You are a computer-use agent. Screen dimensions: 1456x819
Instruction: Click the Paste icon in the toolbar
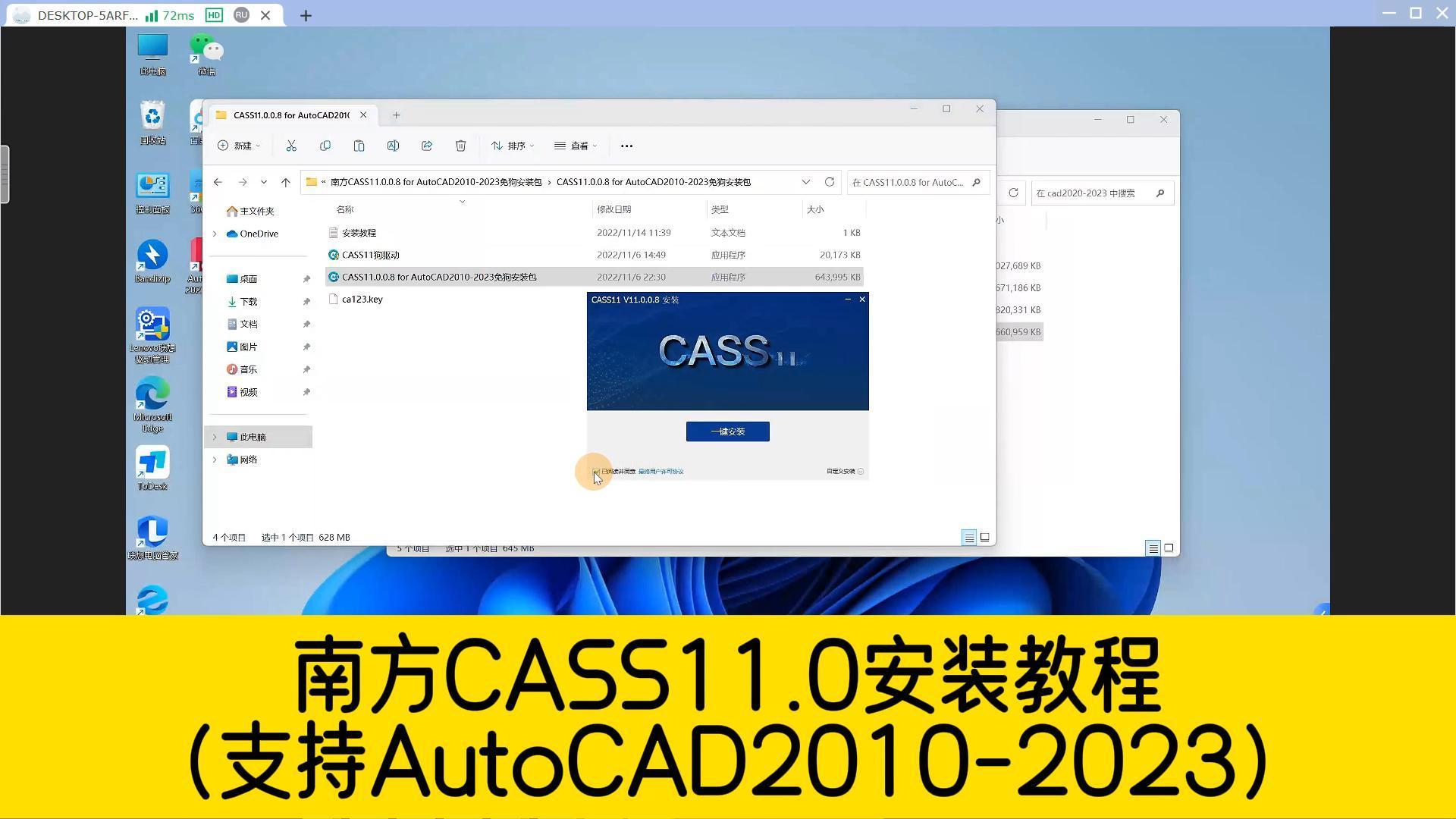pyautogui.click(x=359, y=146)
